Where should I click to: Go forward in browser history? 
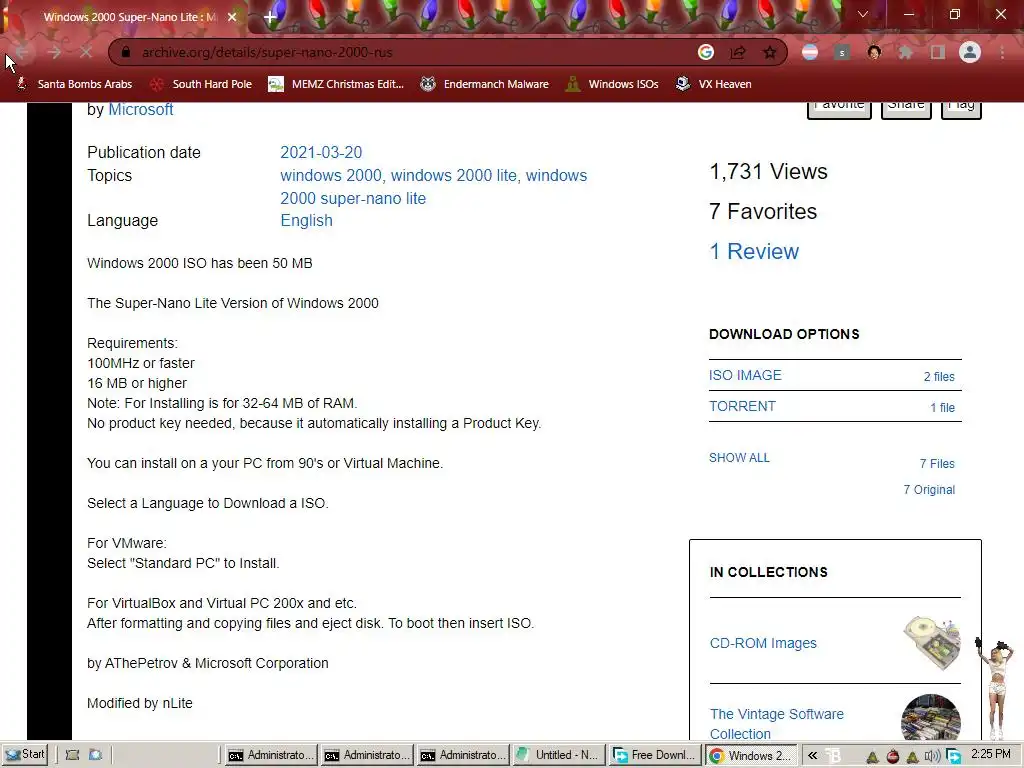(x=54, y=52)
